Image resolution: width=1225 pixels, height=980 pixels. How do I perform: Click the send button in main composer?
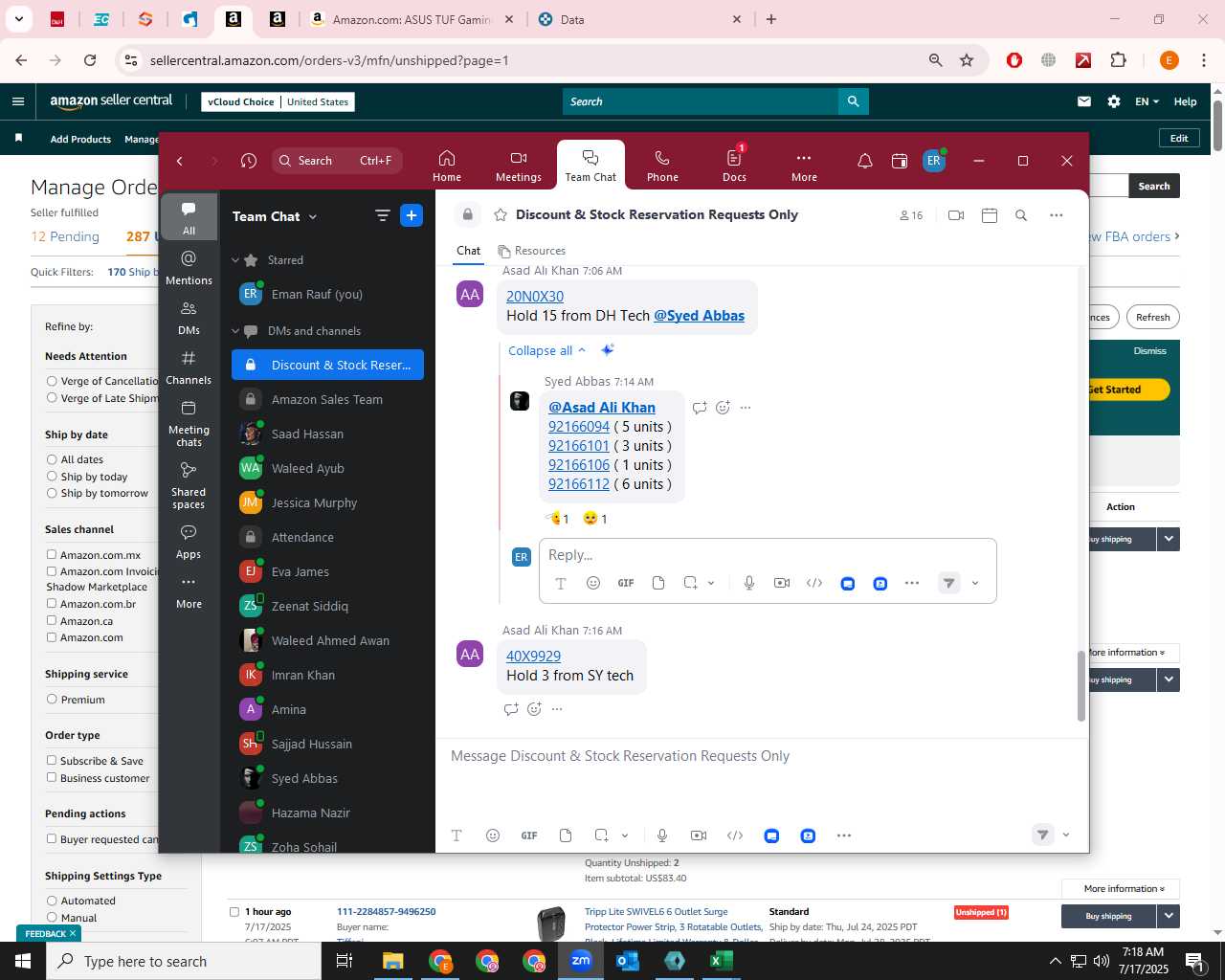click(1042, 835)
